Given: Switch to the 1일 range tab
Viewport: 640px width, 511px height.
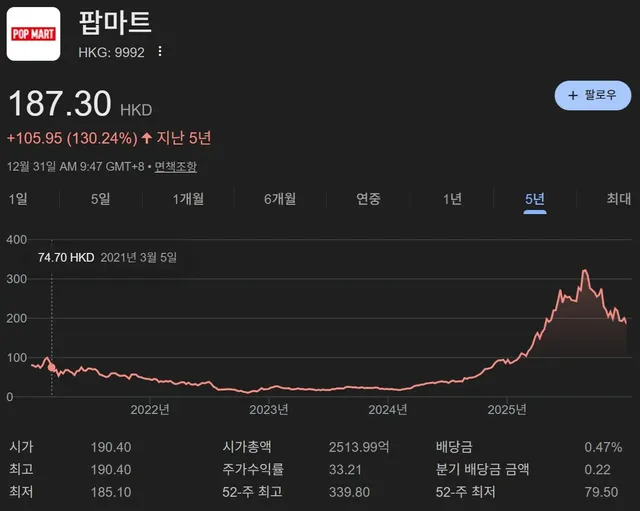Looking at the screenshot, I should [18, 199].
